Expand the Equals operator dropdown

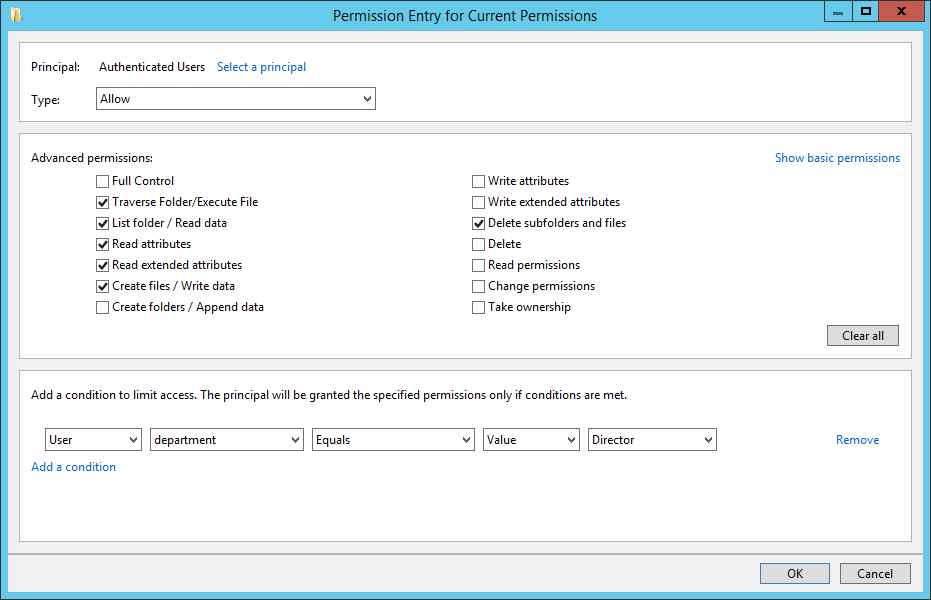tap(393, 440)
